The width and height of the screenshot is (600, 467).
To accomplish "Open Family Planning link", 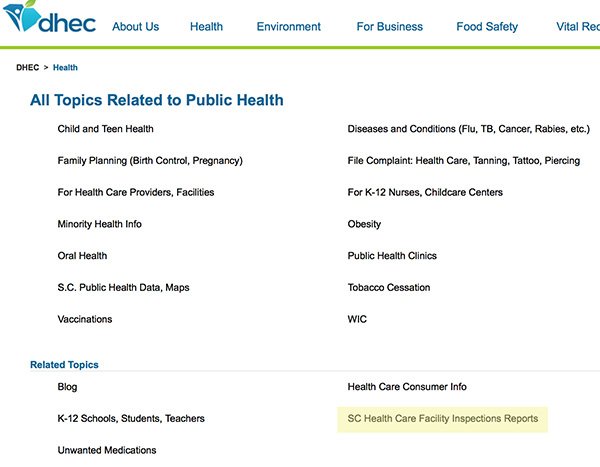I will coord(150,160).
